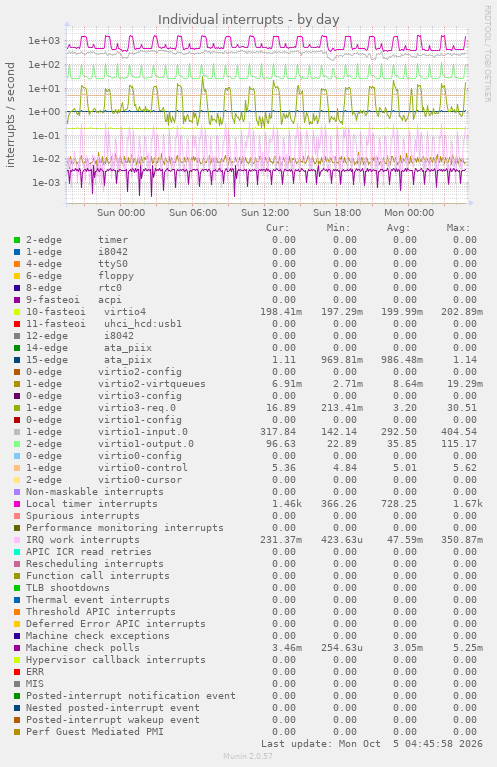Viewport: 497px width, 767px height.
Task: Click the 'TLB shootdowns' legend entry
Action: (x=68, y=587)
